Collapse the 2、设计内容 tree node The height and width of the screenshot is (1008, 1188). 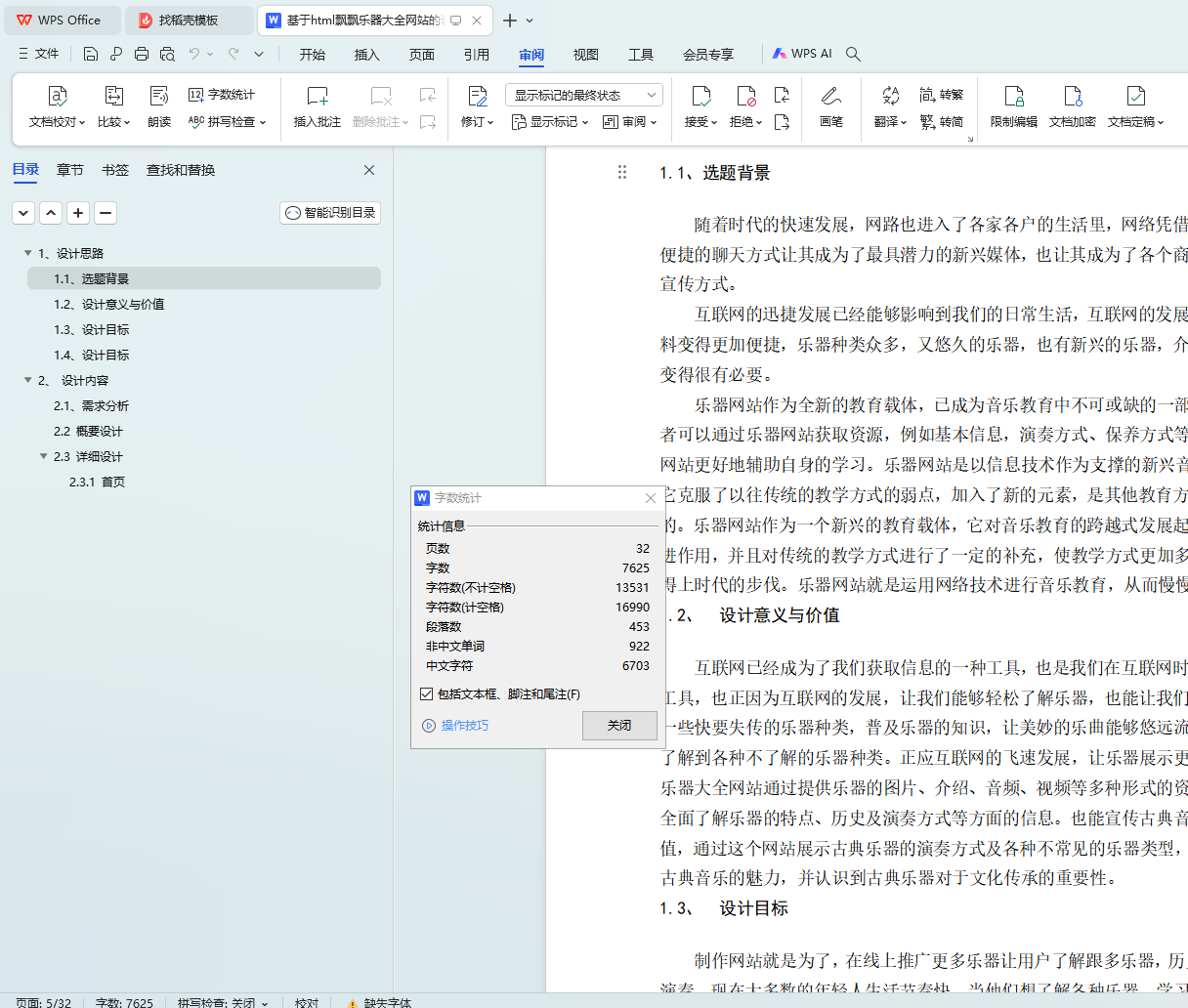point(27,380)
